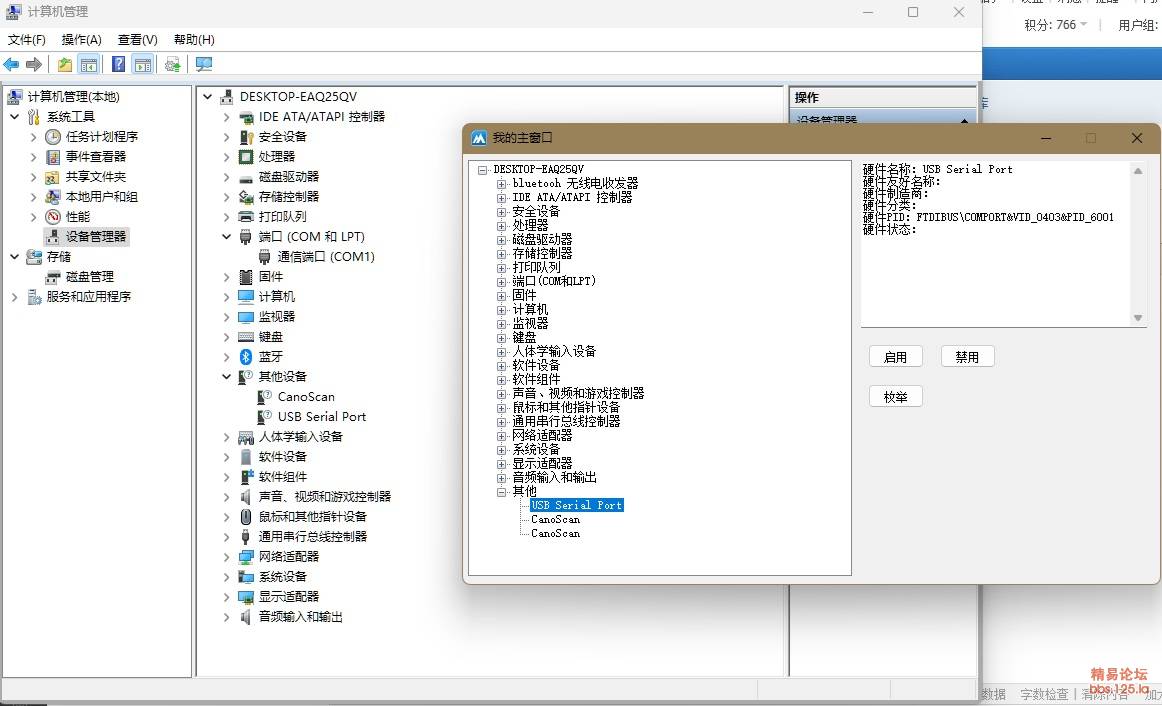The image size is (1162, 706).
Task: Open the 帮助(H) menu
Action: tap(194, 39)
